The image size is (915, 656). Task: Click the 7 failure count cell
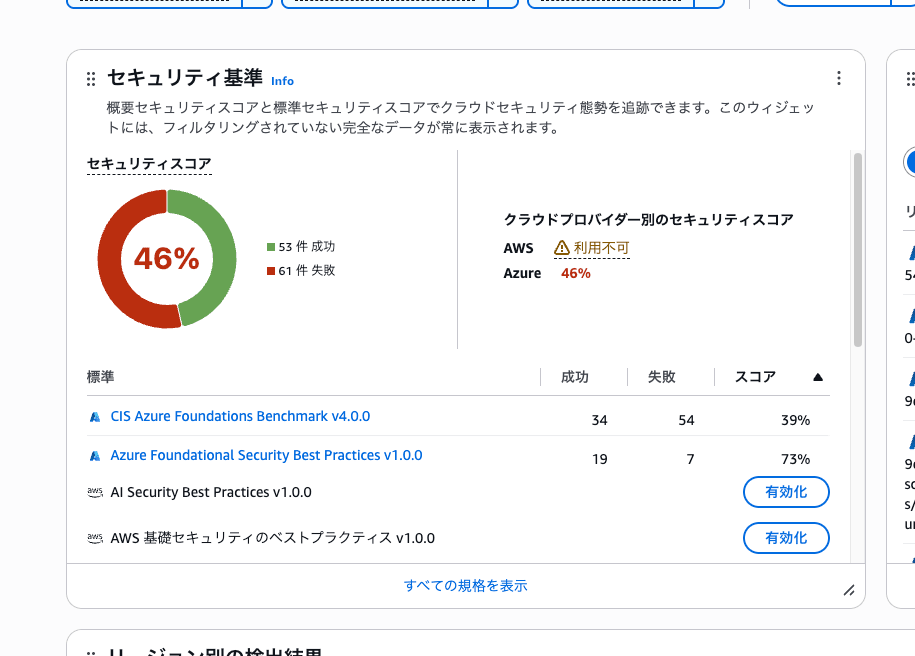pos(690,459)
